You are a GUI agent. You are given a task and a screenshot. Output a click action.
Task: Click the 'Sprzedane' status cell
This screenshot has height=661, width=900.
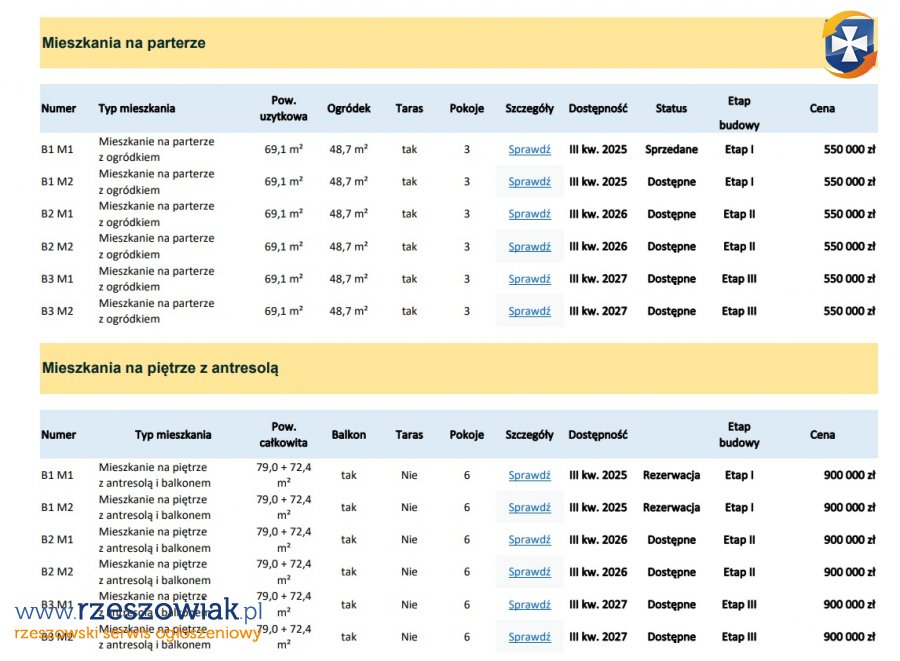671,150
